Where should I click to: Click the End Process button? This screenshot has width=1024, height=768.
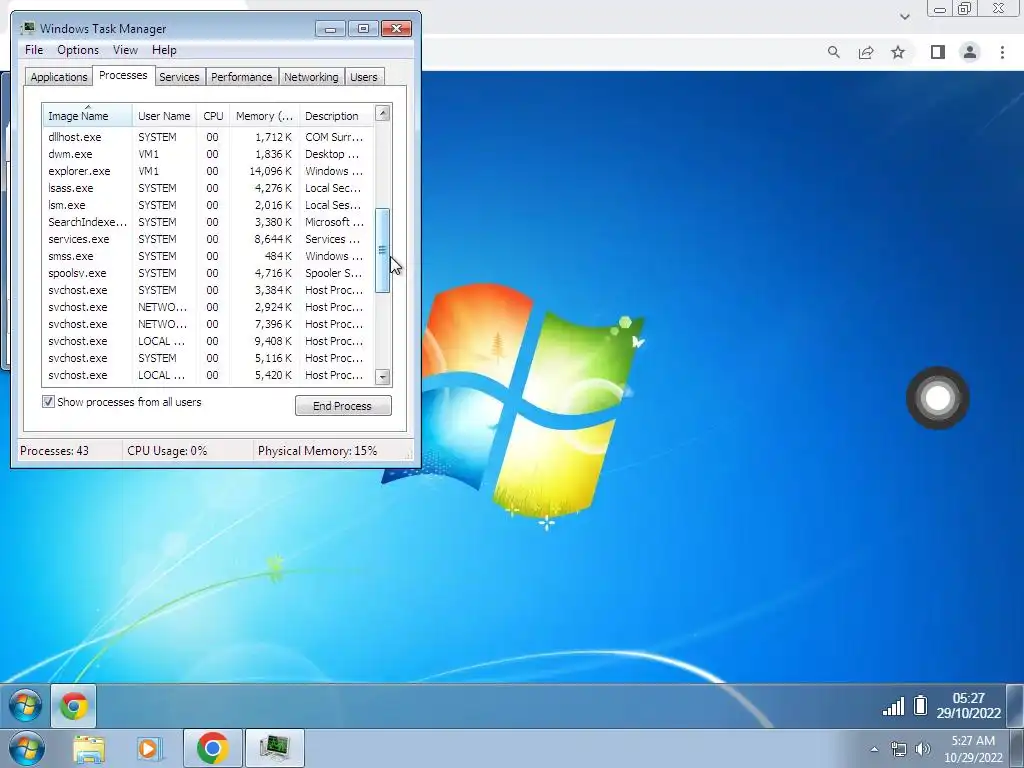click(343, 406)
